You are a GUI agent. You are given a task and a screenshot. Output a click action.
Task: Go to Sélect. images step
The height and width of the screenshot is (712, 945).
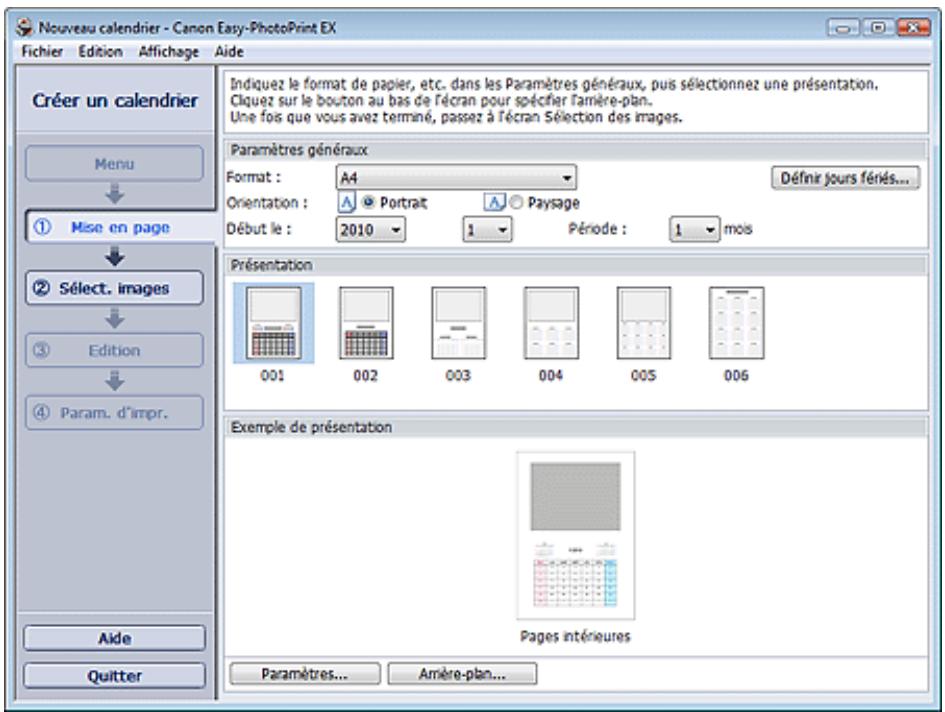[115, 288]
